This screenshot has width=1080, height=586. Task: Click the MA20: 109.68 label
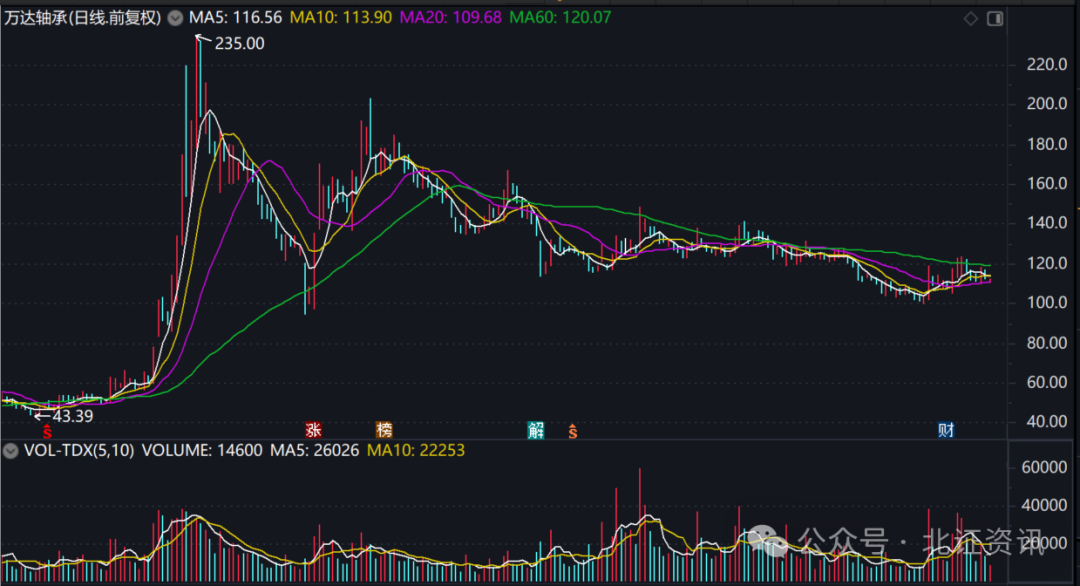click(x=450, y=18)
